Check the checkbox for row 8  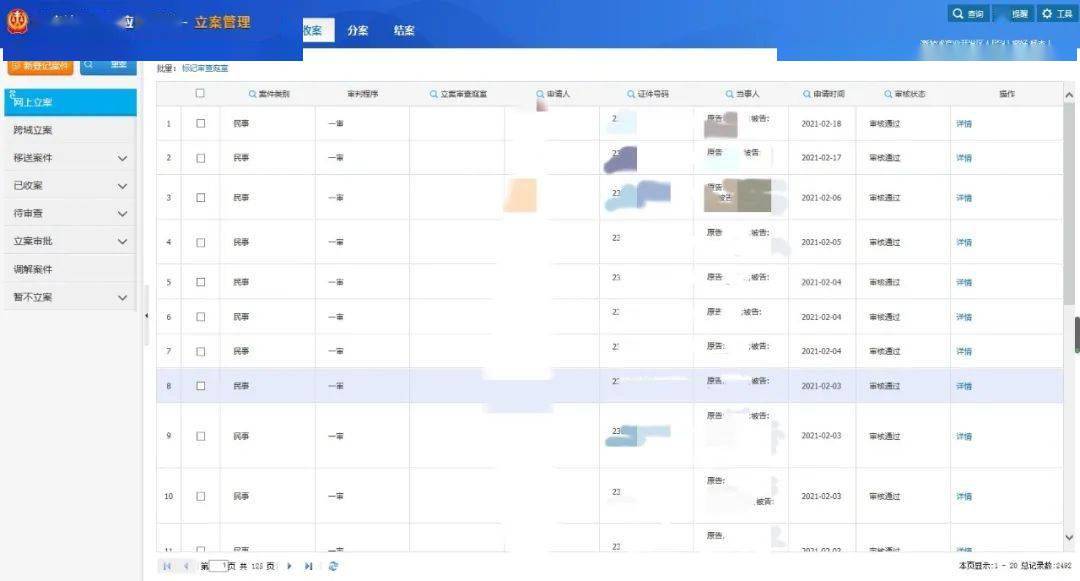tap(200, 386)
